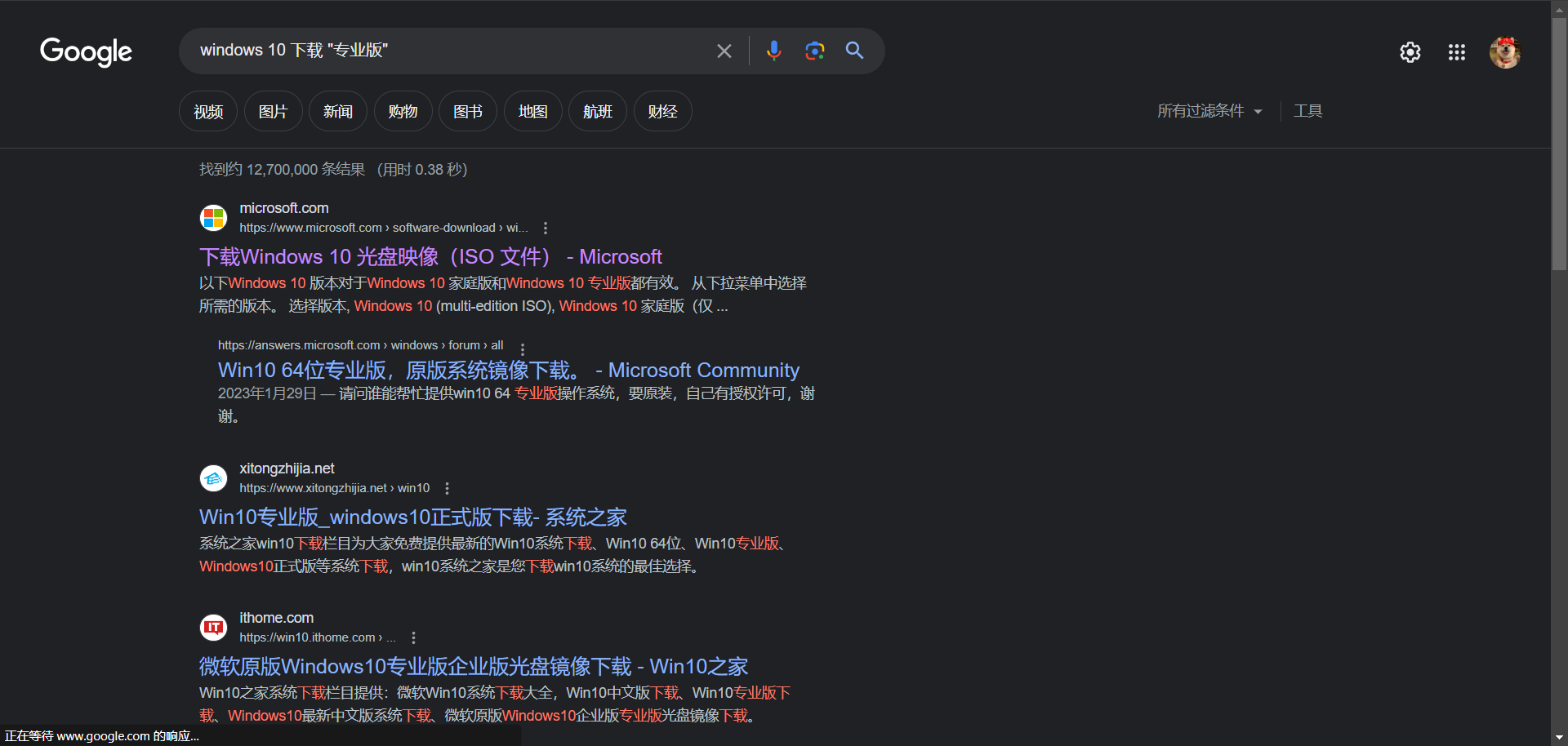The image size is (1568, 746).
Task: Open more options for microsoft.com result
Action: point(546,229)
